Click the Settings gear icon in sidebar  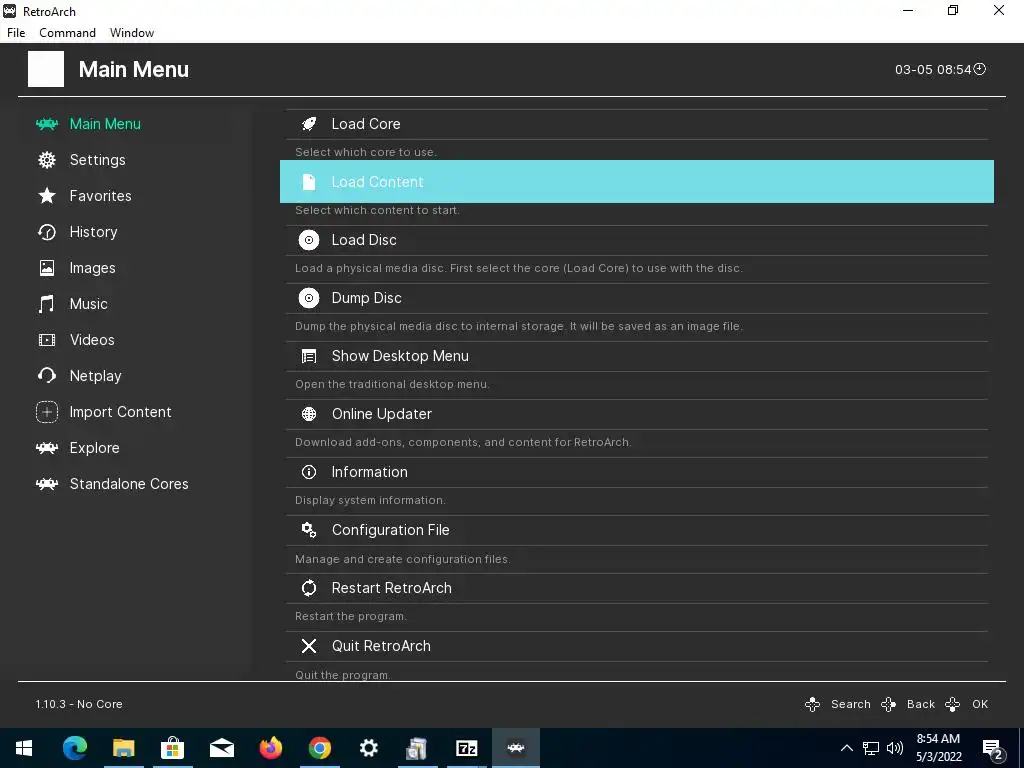point(47,160)
